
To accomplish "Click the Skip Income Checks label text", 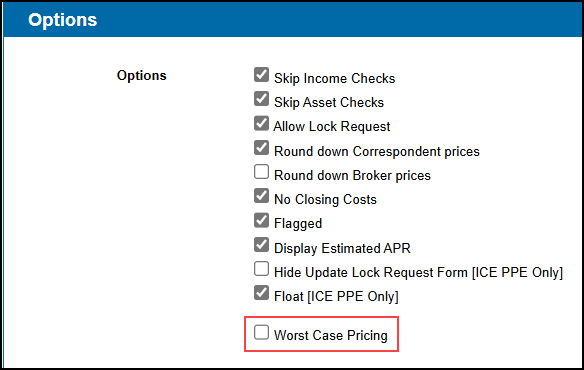I will [334, 79].
